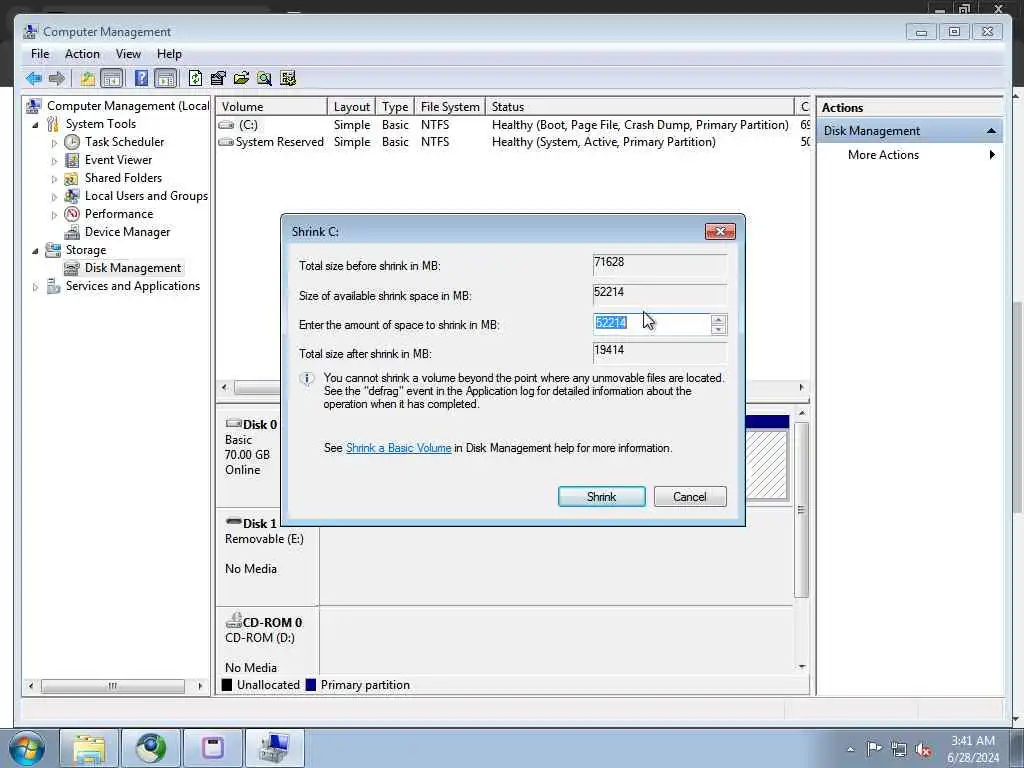Click the File System column header

[450, 106]
